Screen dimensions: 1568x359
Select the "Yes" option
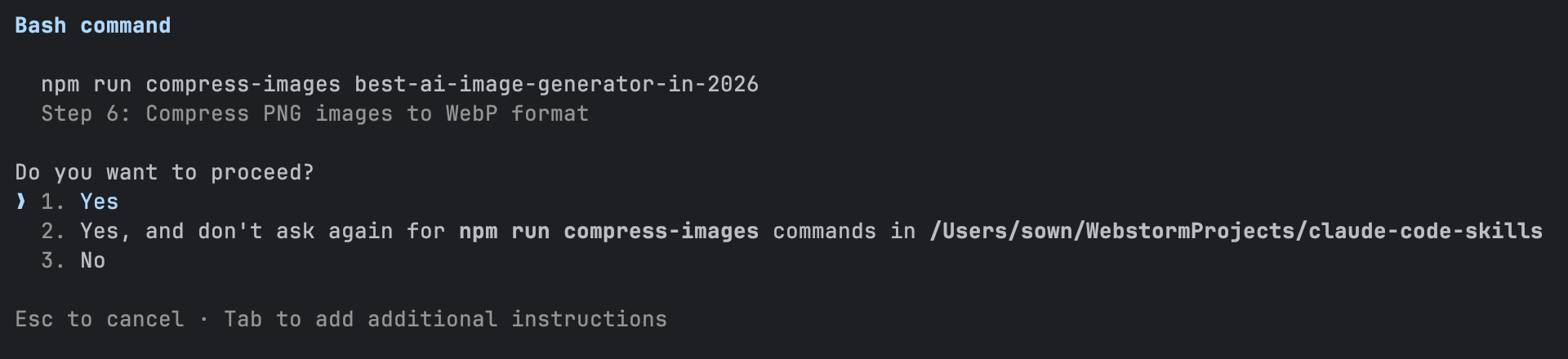pyautogui.click(x=99, y=202)
